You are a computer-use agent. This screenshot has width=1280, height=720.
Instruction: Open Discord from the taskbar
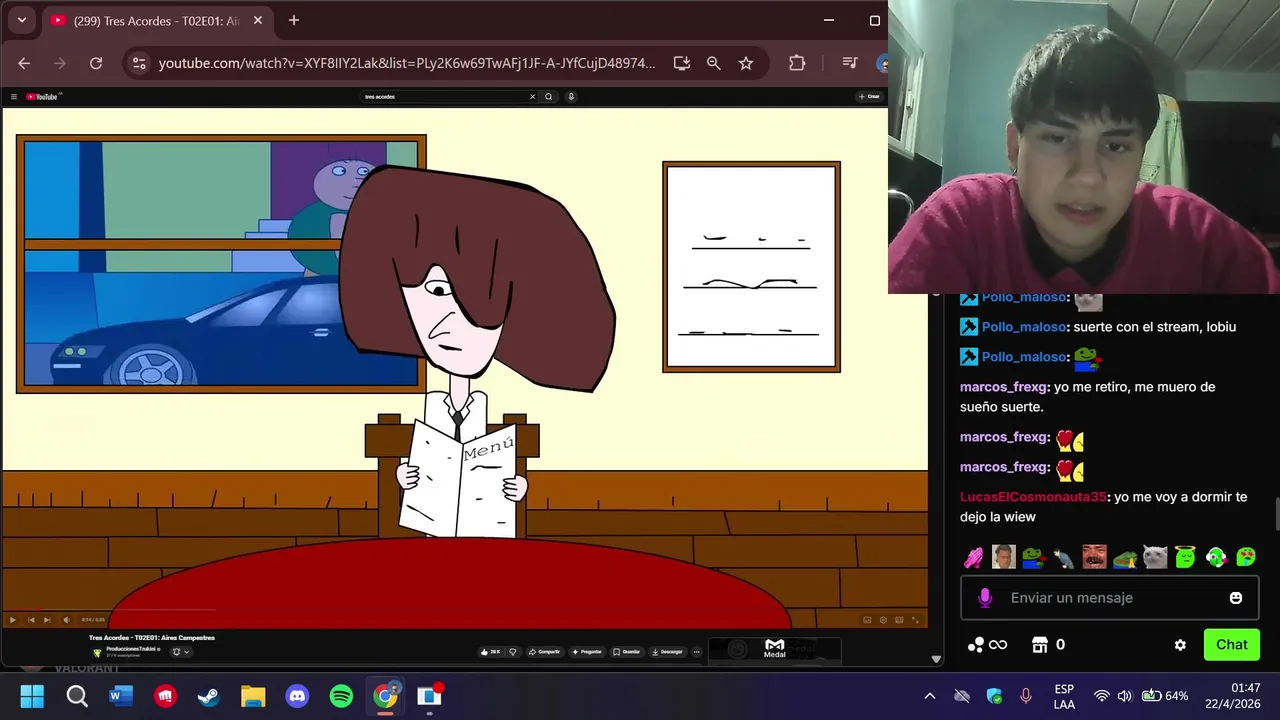pos(297,696)
